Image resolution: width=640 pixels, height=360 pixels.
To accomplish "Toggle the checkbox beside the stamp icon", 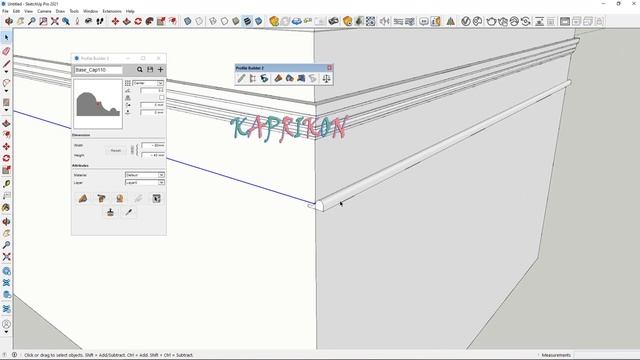I will click(162, 98).
